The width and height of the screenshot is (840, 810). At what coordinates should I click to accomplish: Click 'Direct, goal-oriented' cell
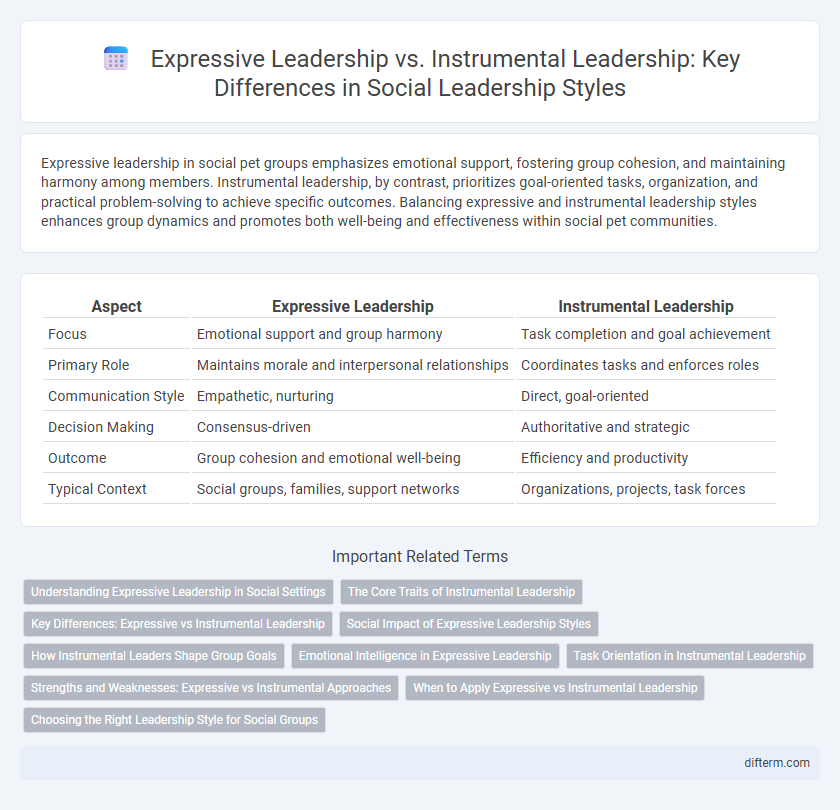coord(584,396)
